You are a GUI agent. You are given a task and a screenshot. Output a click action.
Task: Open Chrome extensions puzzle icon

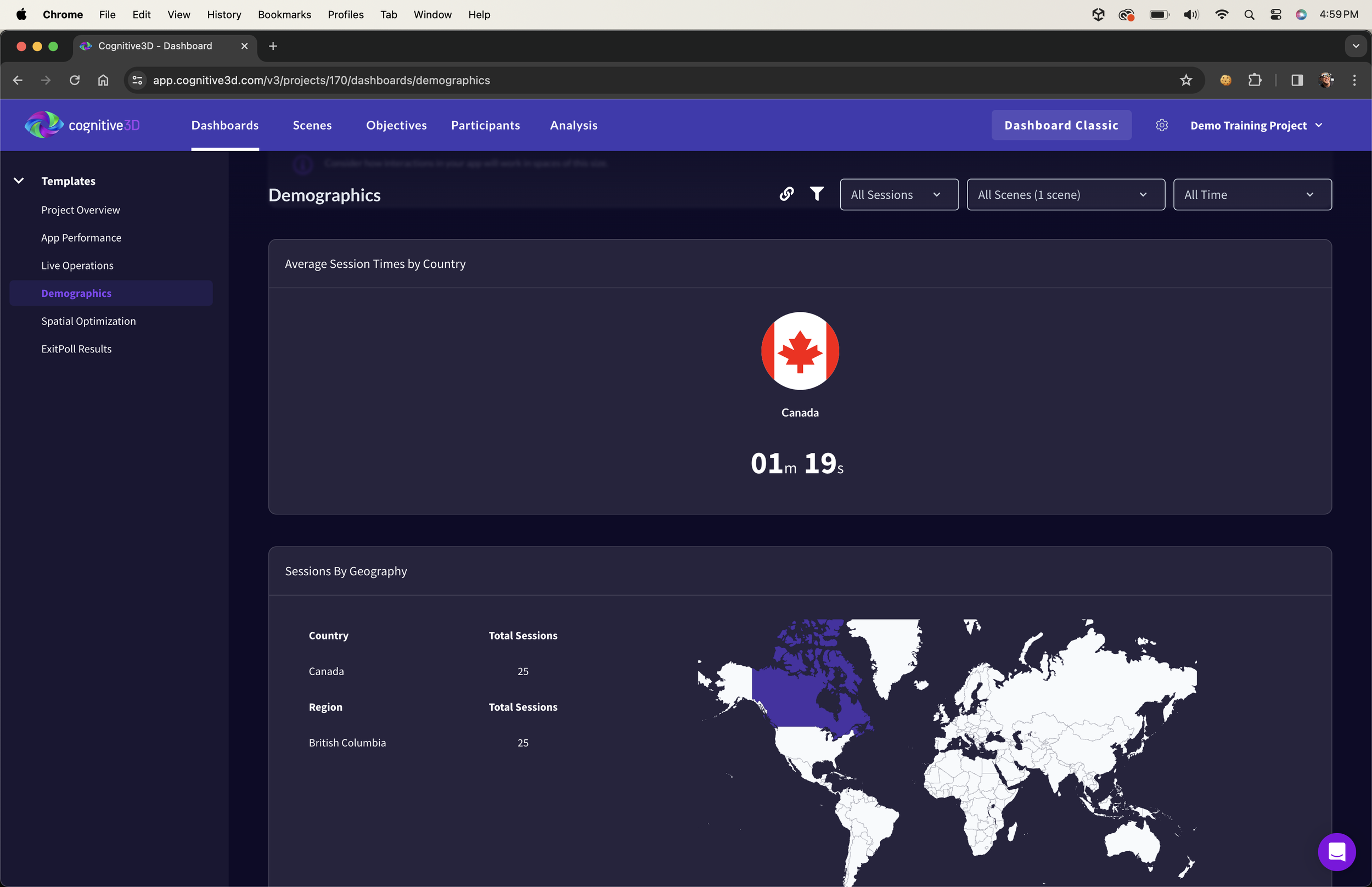1255,80
